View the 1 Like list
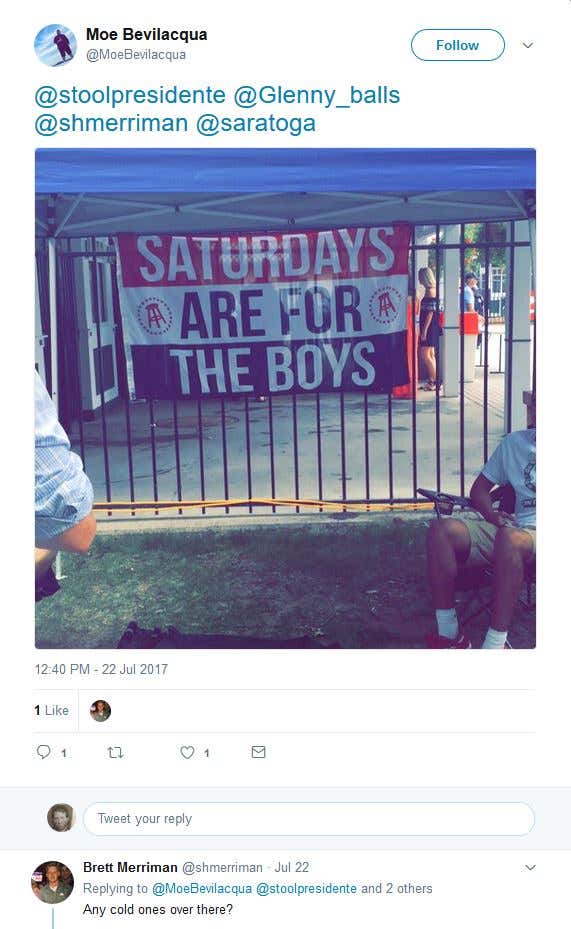 tap(52, 710)
